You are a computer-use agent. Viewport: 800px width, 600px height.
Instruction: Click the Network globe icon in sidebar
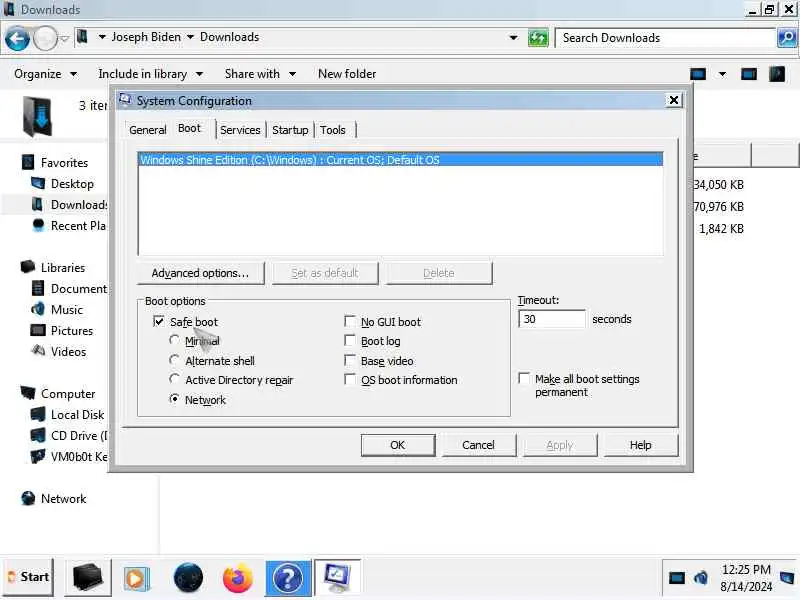(x=28, y=498)
